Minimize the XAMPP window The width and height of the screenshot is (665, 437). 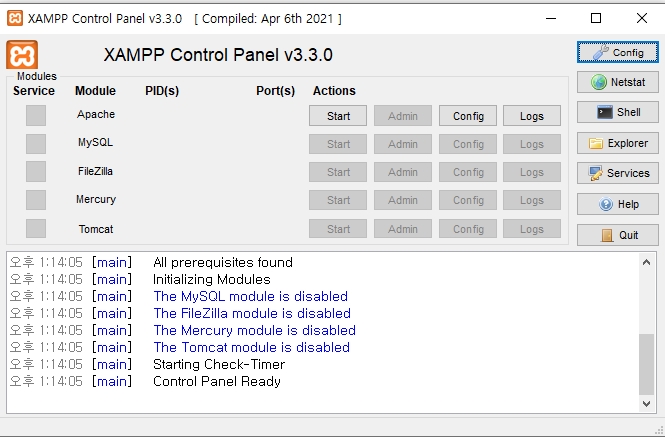(551, 18)
